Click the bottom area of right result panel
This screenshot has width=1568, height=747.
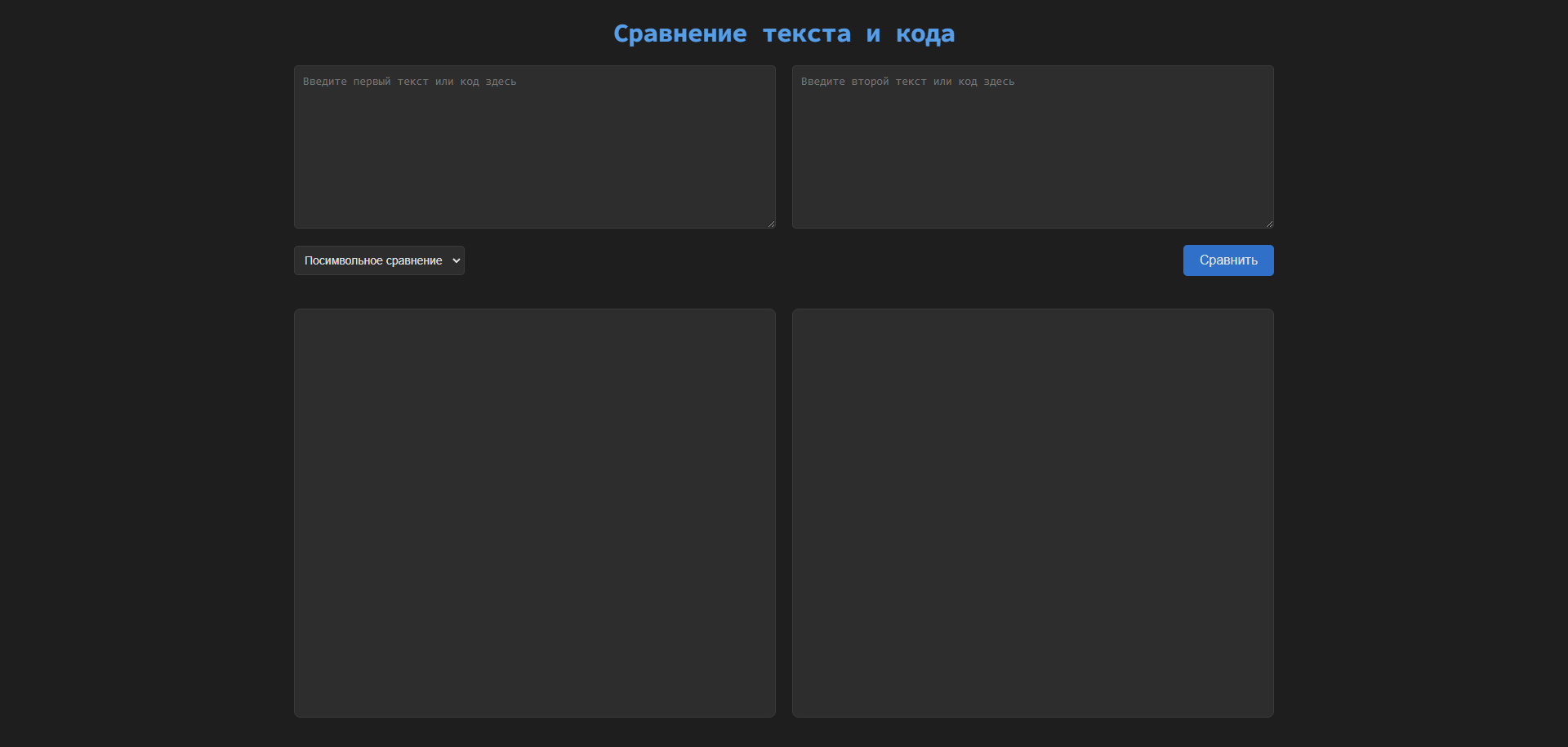1032,694
